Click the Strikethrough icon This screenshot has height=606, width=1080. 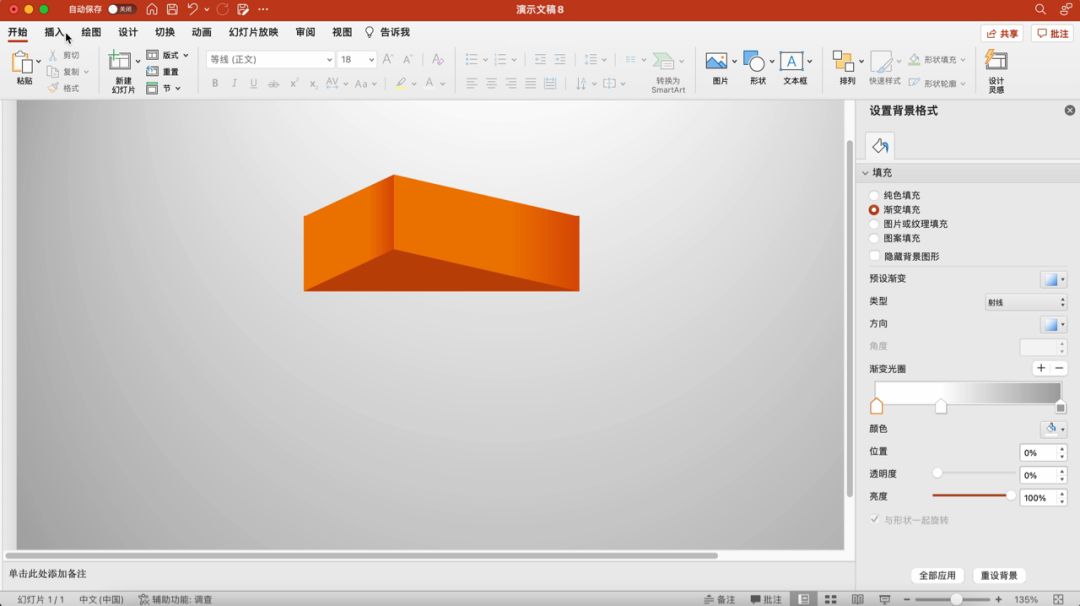coord(273,83)
